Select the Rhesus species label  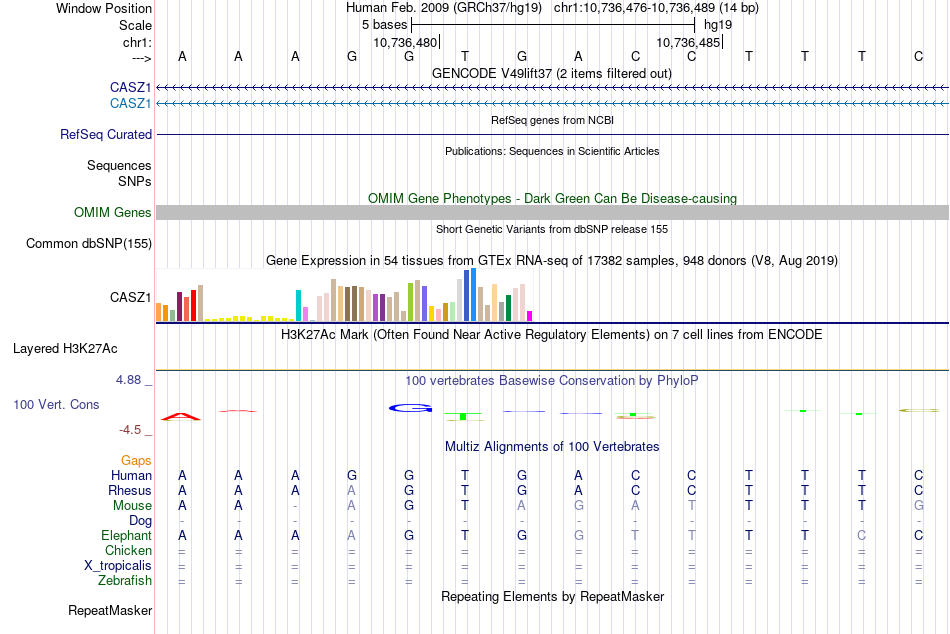(130, 490)
